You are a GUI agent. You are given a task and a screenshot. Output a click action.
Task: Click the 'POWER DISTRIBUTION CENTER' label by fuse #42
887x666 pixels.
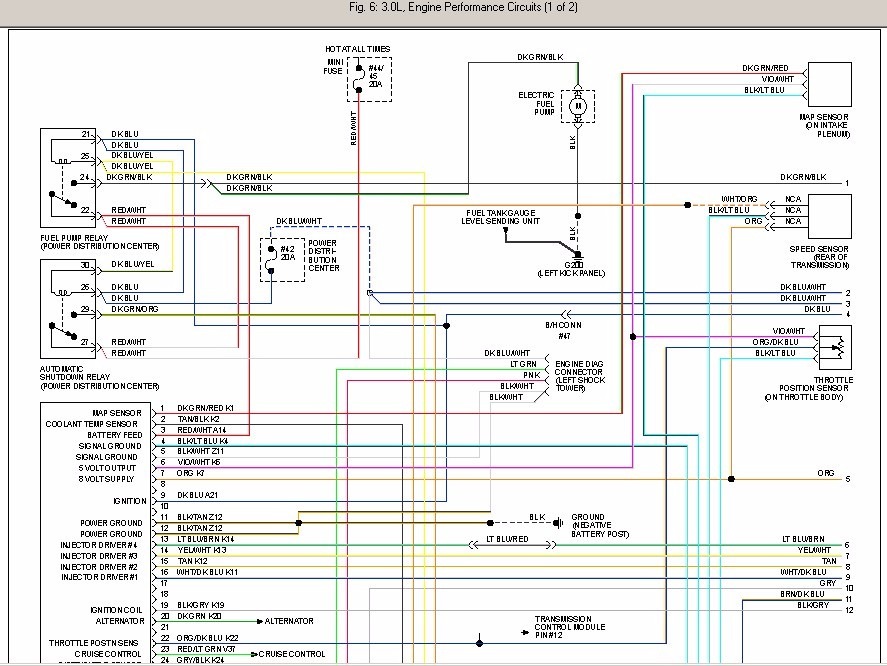click(324, 256)
